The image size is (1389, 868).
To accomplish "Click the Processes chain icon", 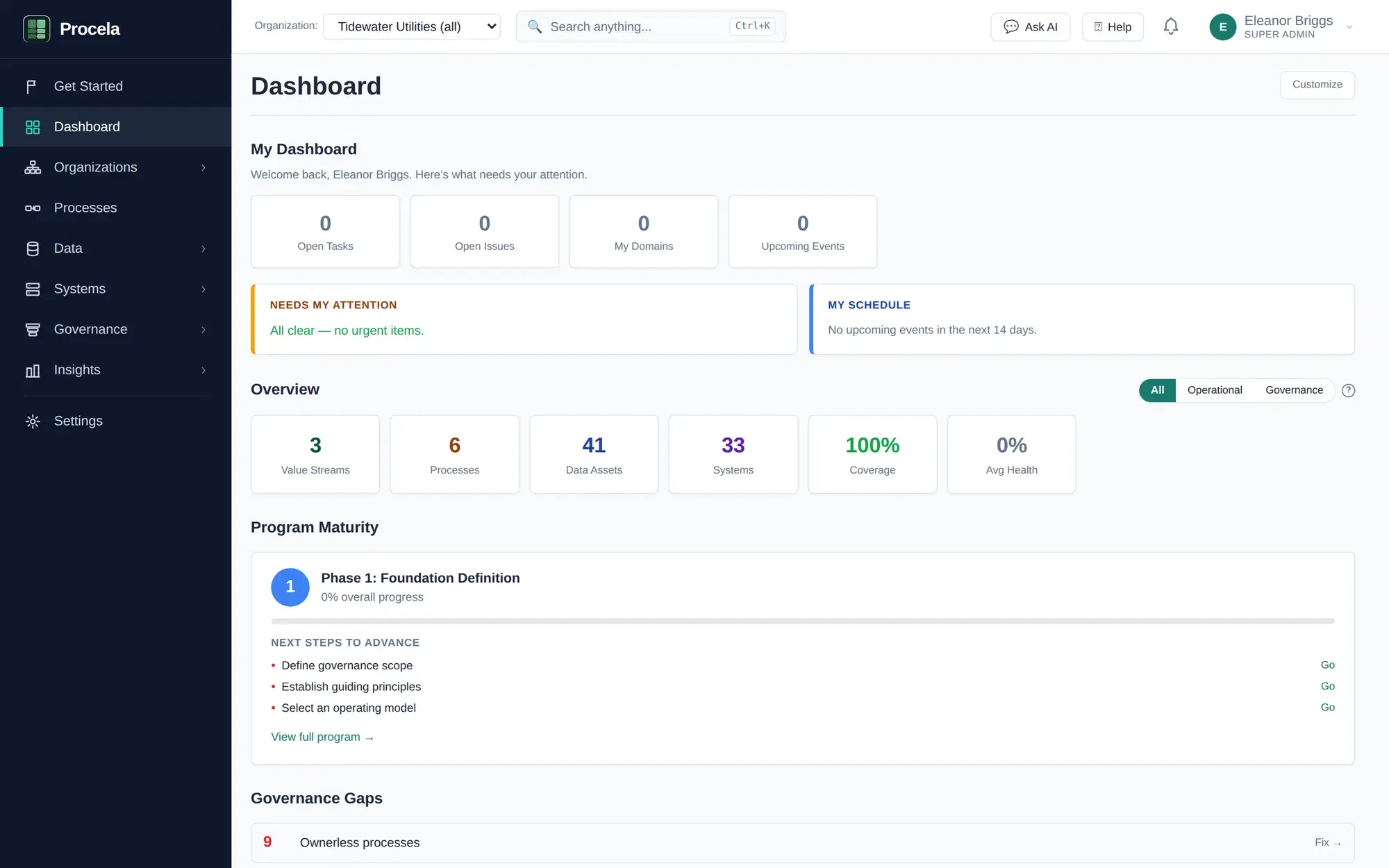I will 32,208.
